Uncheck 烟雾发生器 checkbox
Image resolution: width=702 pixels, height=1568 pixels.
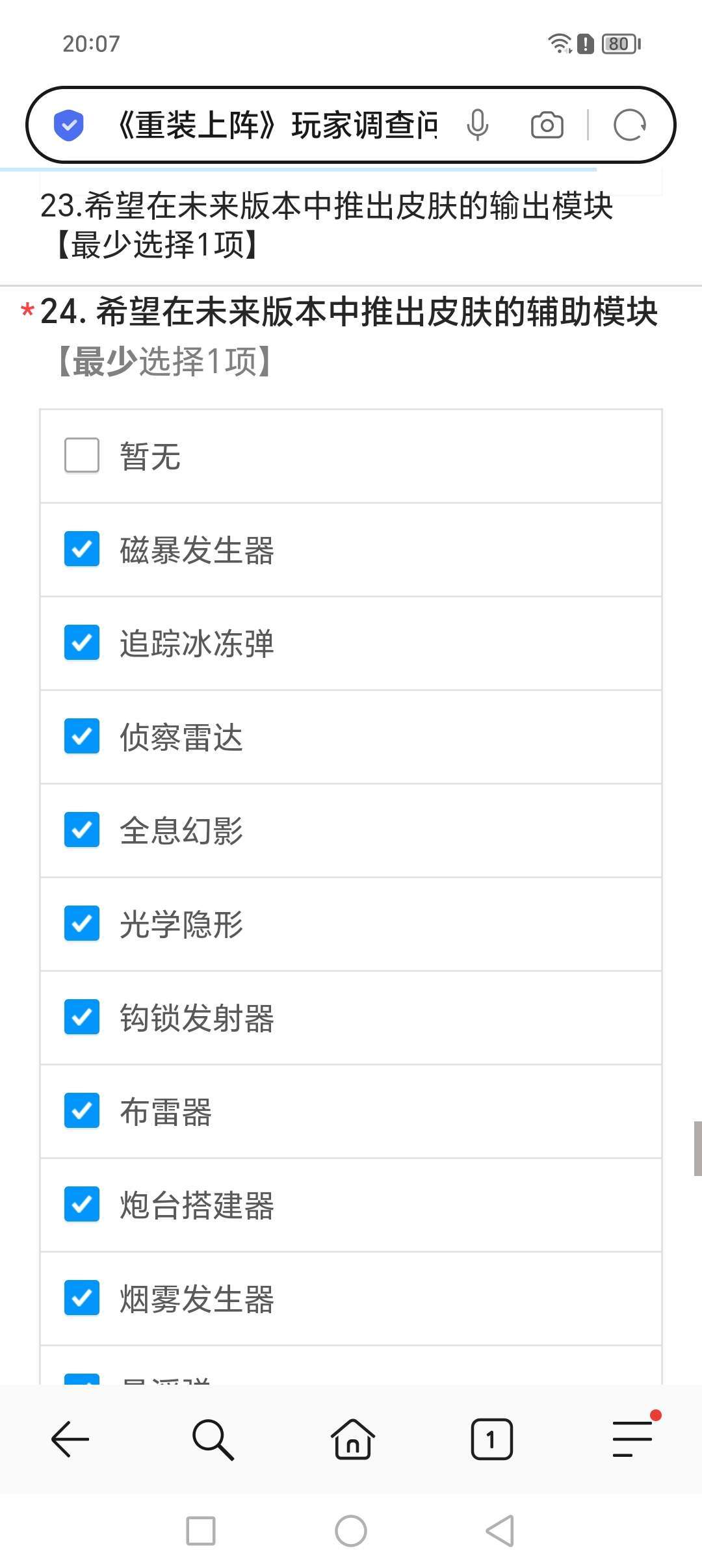(82, 1298)
